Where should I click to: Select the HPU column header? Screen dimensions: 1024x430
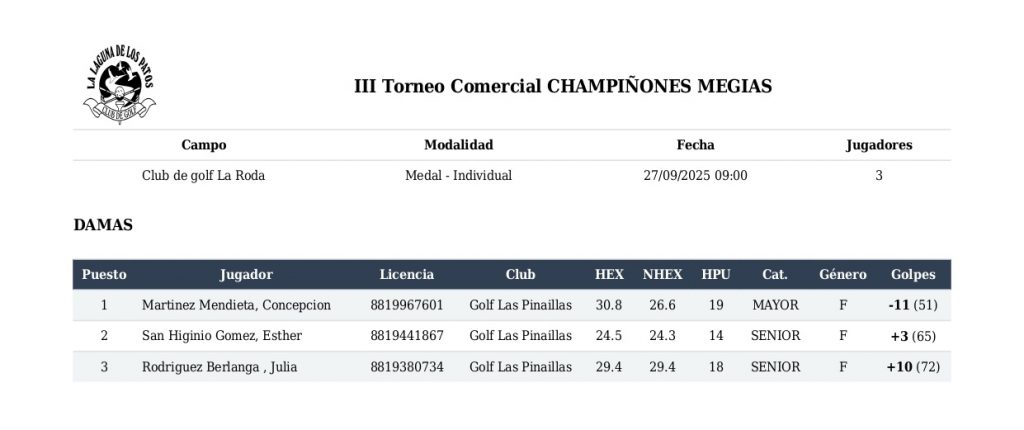click(x=716, y=274)
